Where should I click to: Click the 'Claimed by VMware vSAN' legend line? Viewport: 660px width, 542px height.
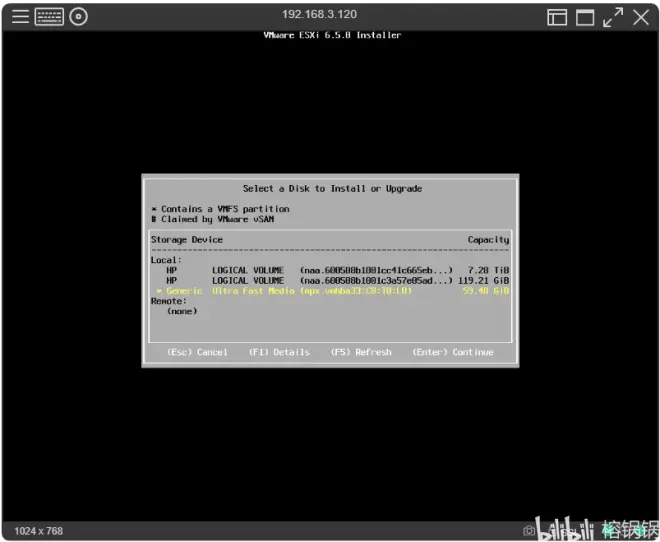[213, 219]
